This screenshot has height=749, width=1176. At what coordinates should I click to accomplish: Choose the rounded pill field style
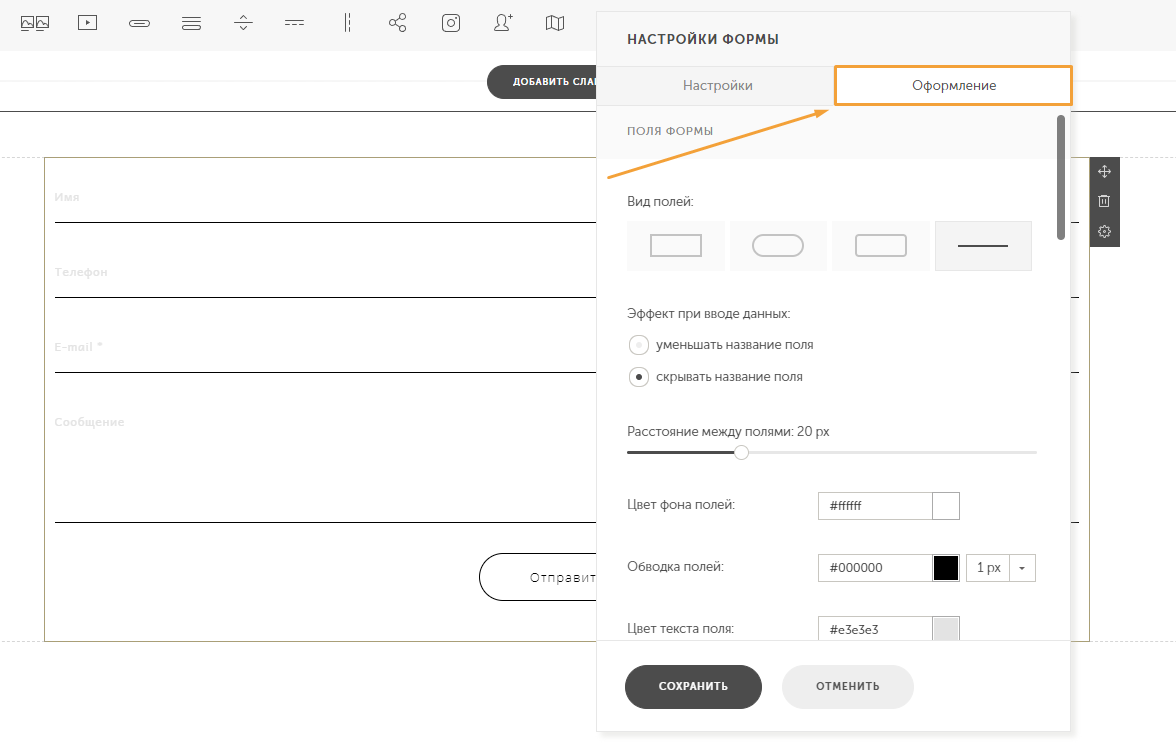point(778,246)
